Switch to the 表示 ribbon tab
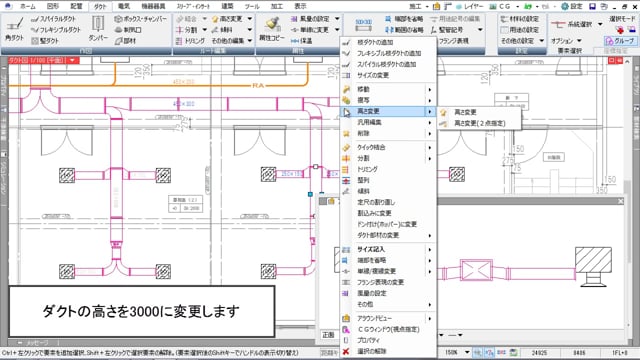The width and height of the screenshot is (640, 360). [x=300, y=7]
